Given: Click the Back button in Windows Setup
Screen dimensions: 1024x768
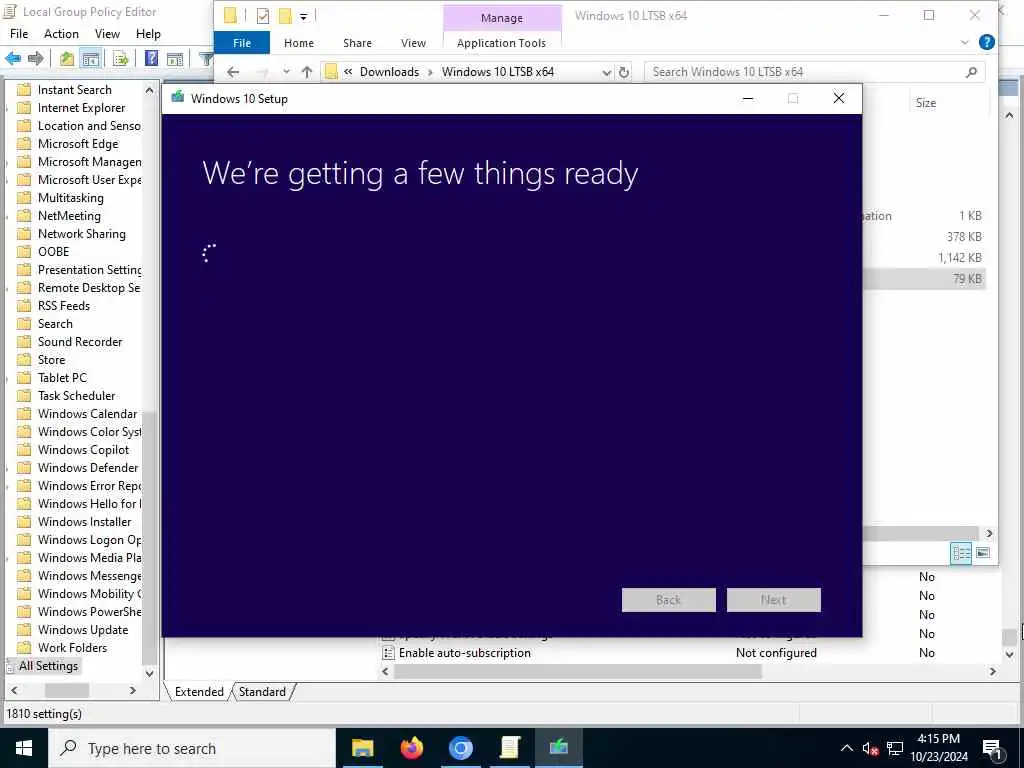Looking at the screenshot, I should (669, 600).
